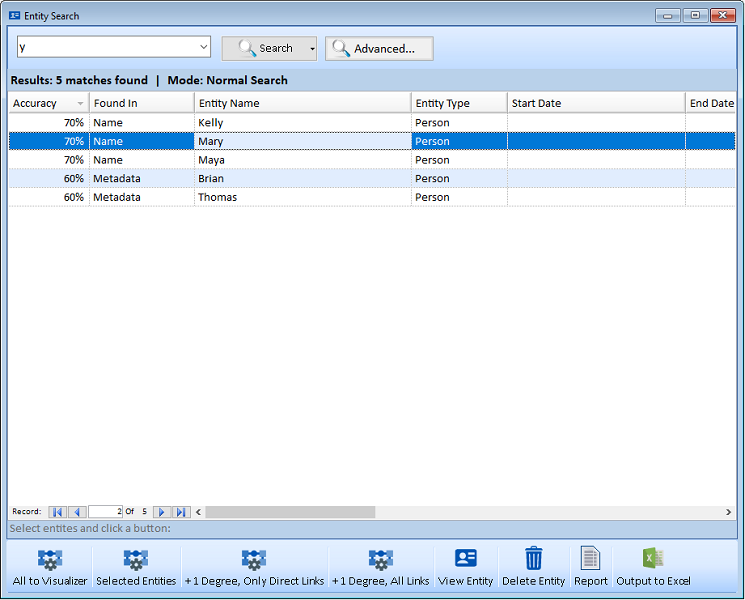
Task: Click the All to Visualizer icon
Action: (50, 560)
